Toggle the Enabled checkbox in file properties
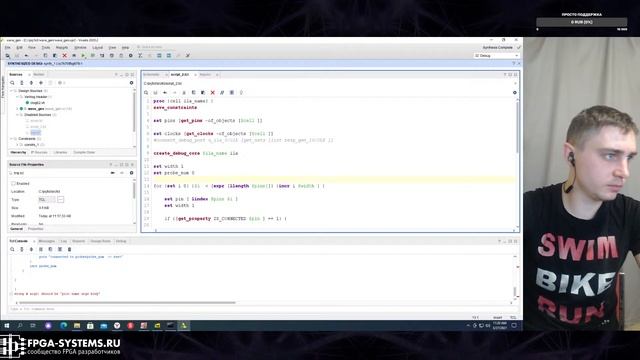This screenshot has width=640, height=360. point(13,184)
